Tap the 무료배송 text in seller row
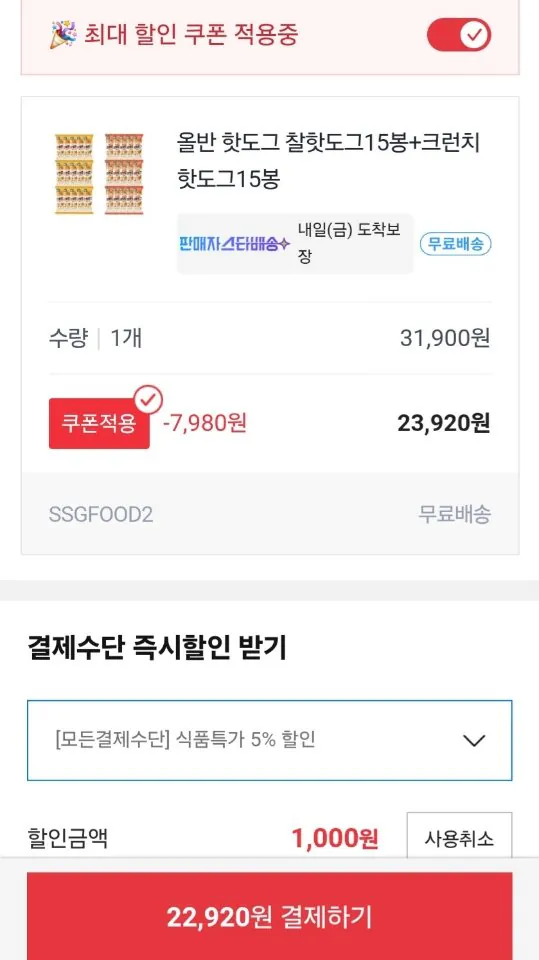Image resolution: width=539 pixels, height=960 pixels. (454, 514)
